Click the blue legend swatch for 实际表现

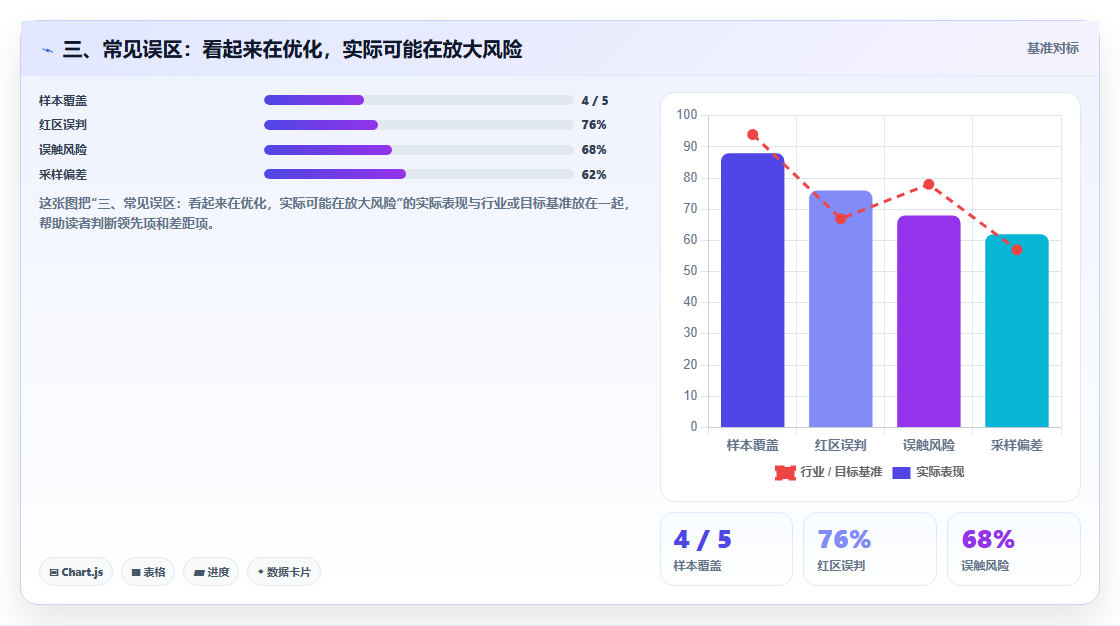tap(901, 472)
